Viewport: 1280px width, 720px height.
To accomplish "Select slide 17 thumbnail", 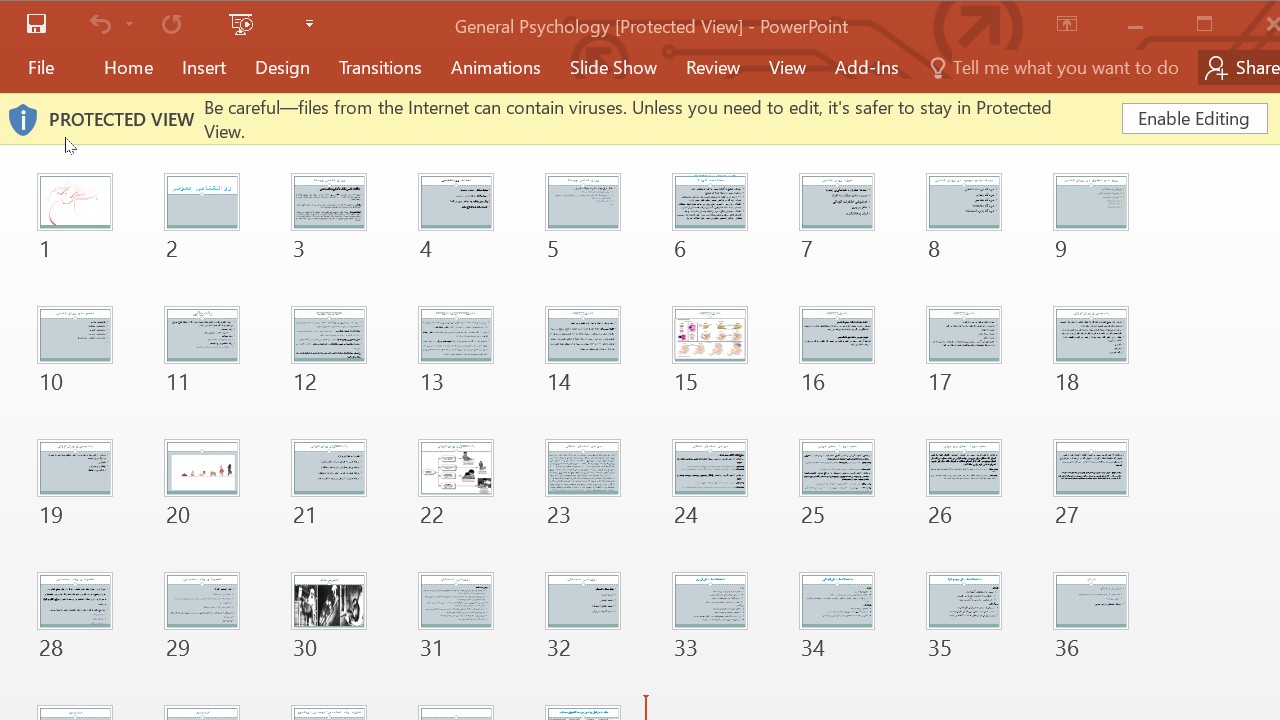I will click(964, 335).
